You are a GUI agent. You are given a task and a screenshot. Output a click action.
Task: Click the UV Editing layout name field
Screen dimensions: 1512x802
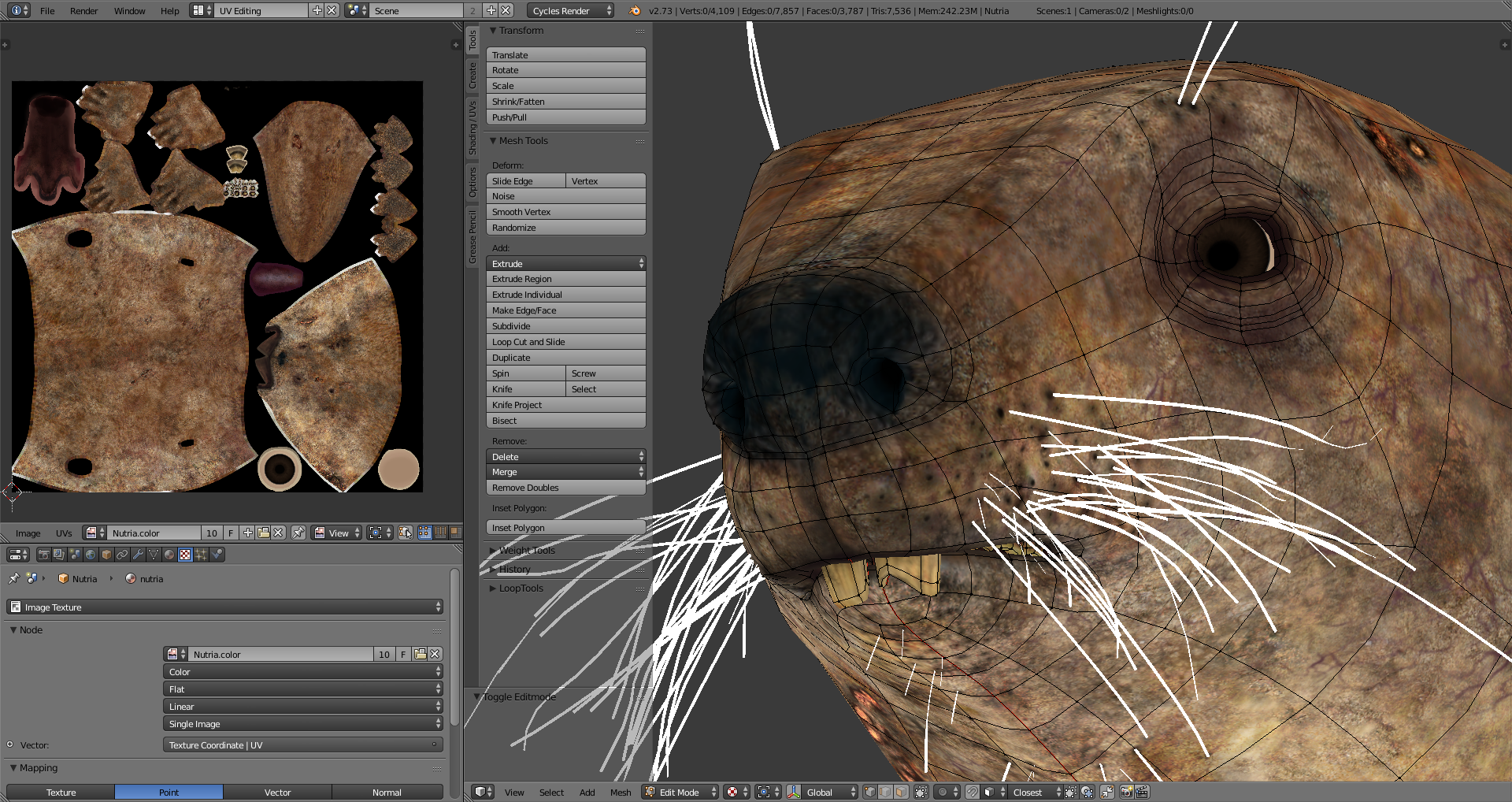click(x=260, y=11)
